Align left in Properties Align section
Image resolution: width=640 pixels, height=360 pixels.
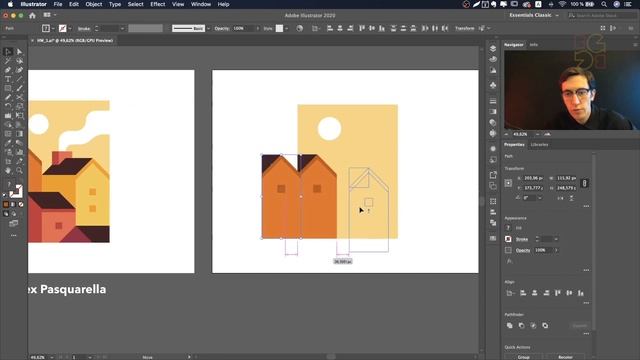coord(523,293)
